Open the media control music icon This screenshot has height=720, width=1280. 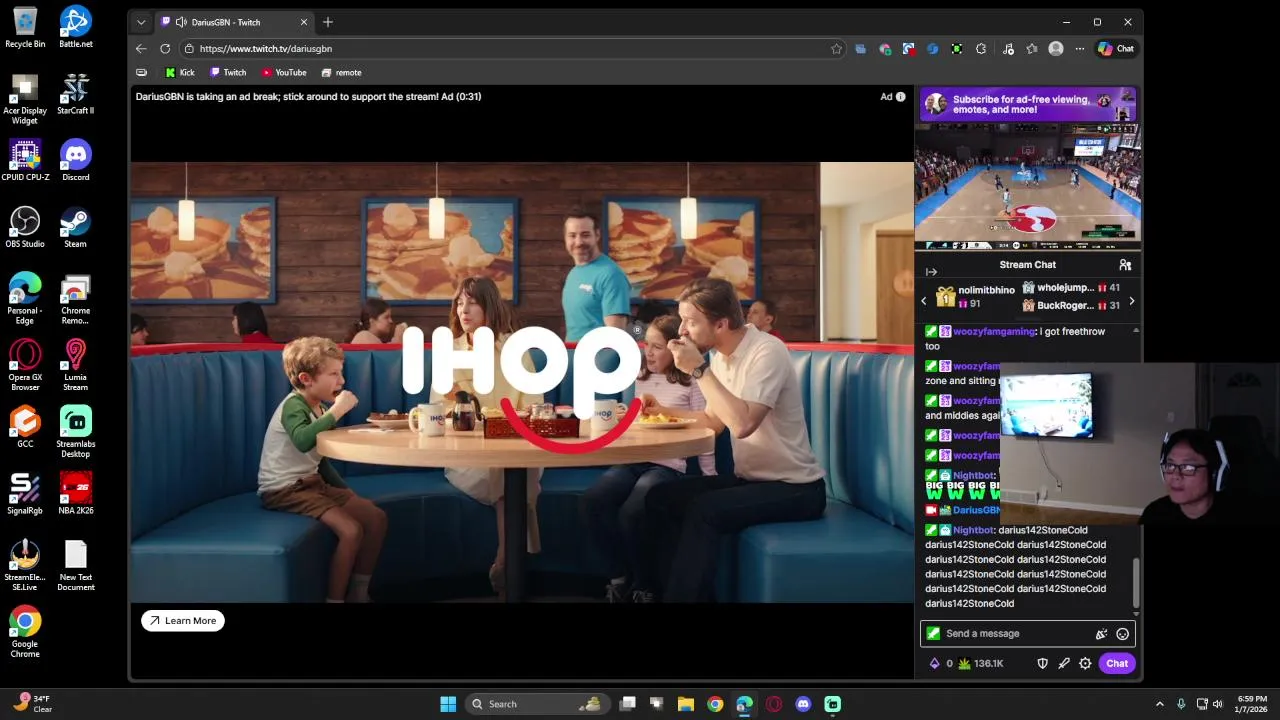click(x=1008, y=48)
